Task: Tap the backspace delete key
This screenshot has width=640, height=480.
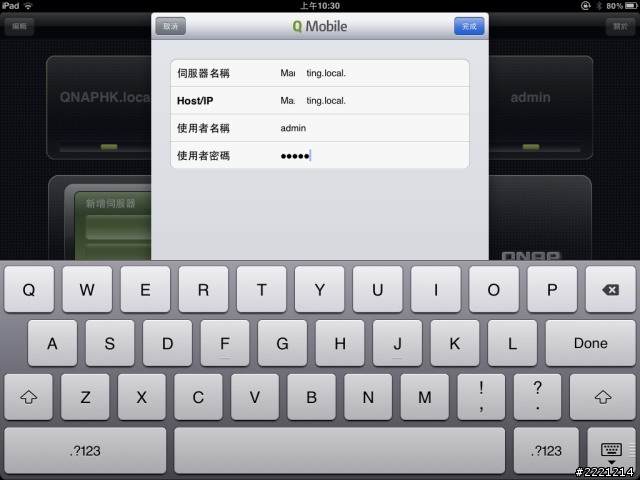Action: click(610, 289)
